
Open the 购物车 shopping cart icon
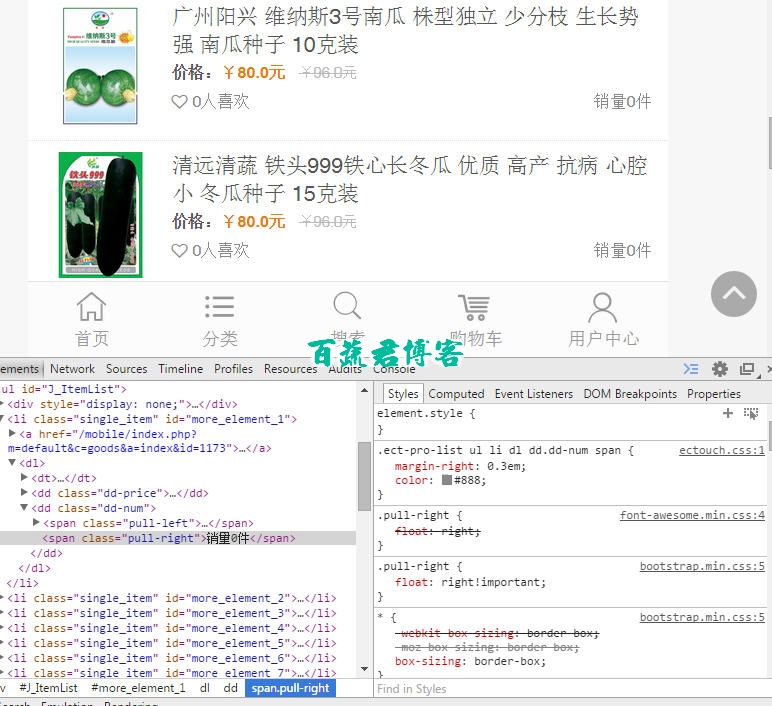(x=475, y=307)
